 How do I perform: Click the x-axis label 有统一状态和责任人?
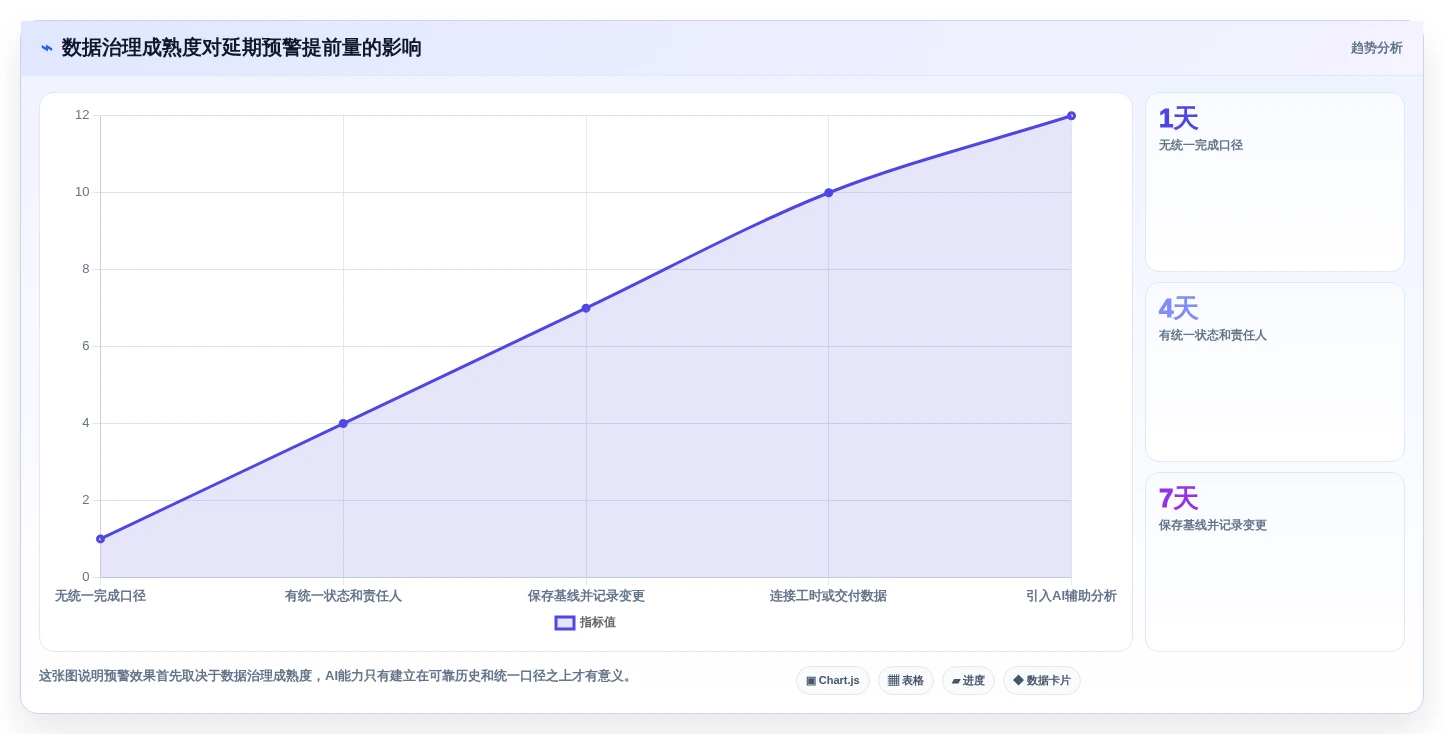343,596
